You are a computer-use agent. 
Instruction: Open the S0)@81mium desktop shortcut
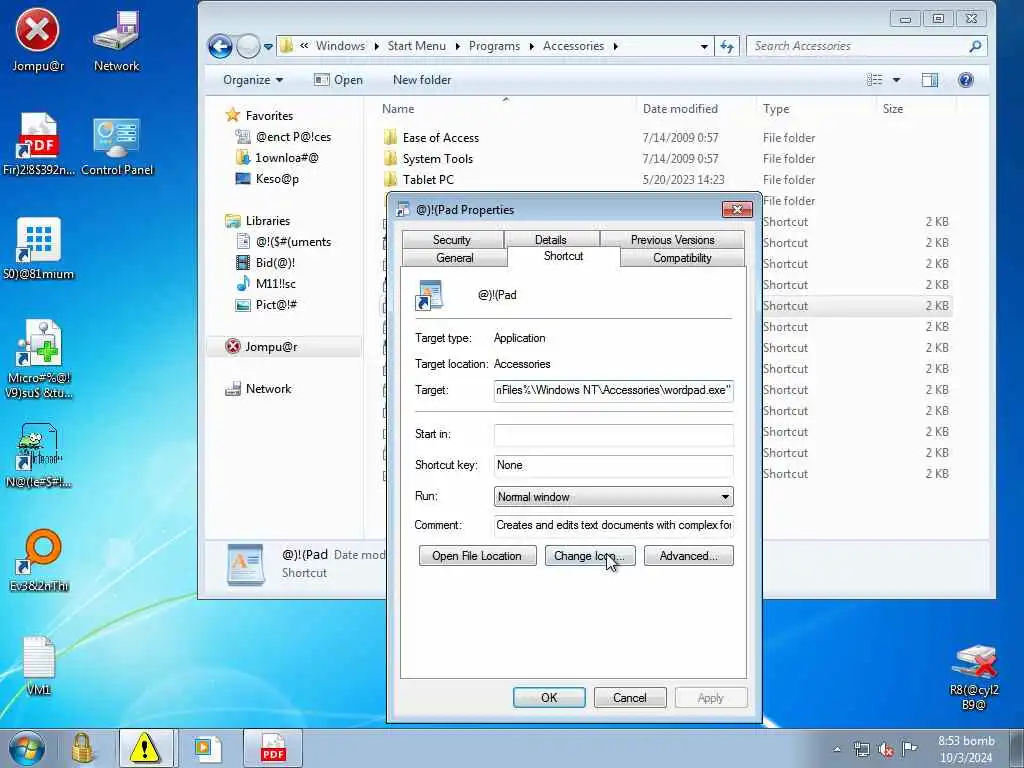(x=39, y=249)
